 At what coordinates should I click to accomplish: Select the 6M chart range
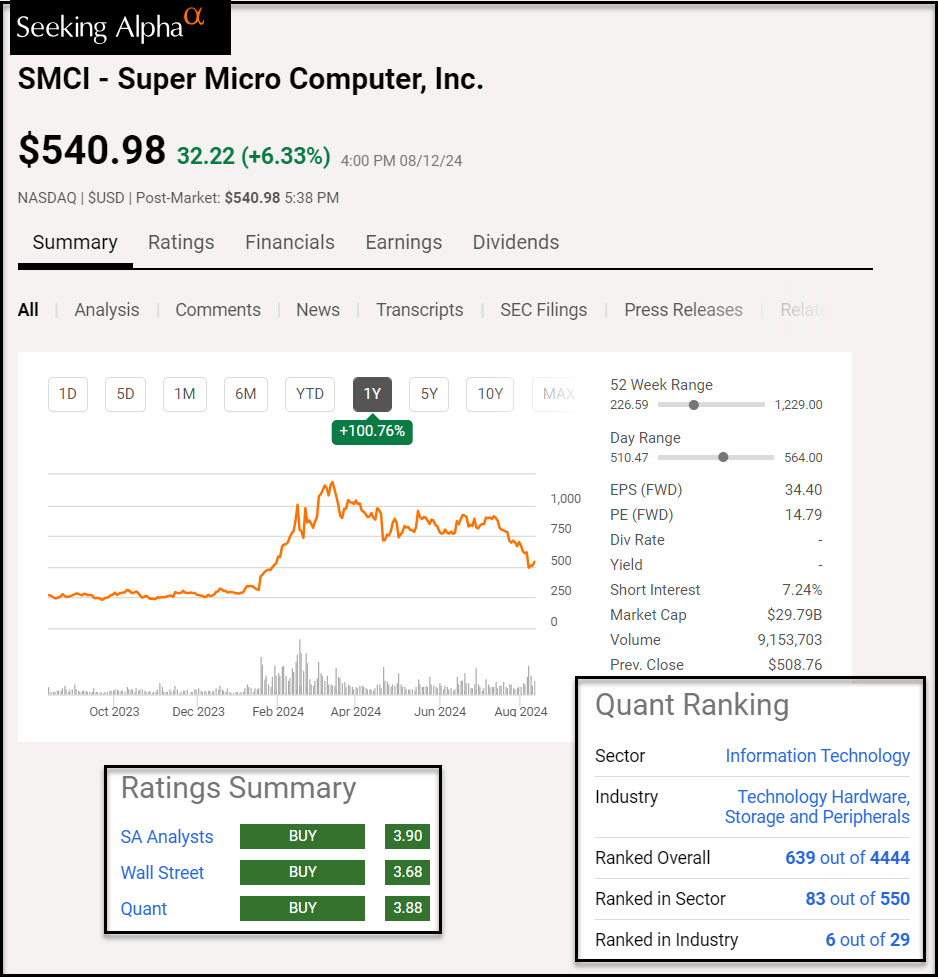(245, 394)
